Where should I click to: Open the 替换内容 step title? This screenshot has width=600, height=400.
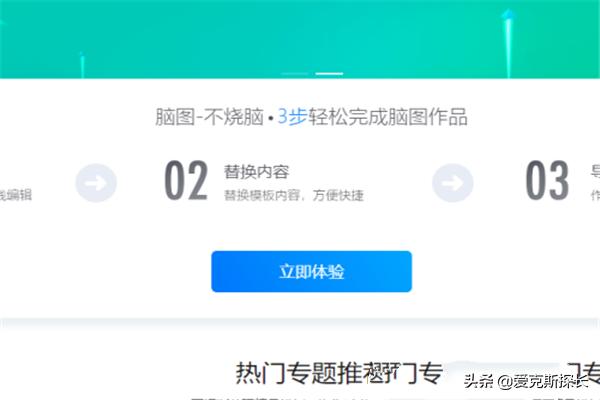[256, 172]
